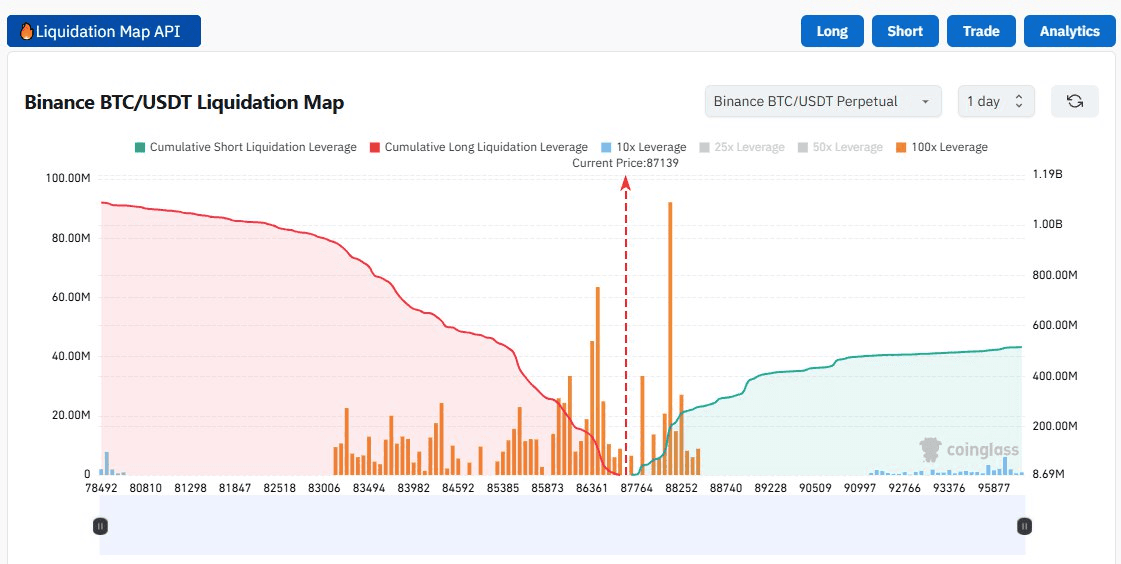Screen dimensions: 1121x564
Task: Click the flame icon in Liquidation Map API
Action: pyautogui.click(x=26, y=31)
